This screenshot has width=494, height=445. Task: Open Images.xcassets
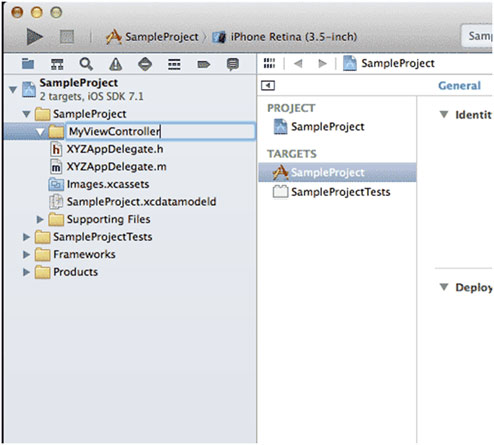point(108,184)
